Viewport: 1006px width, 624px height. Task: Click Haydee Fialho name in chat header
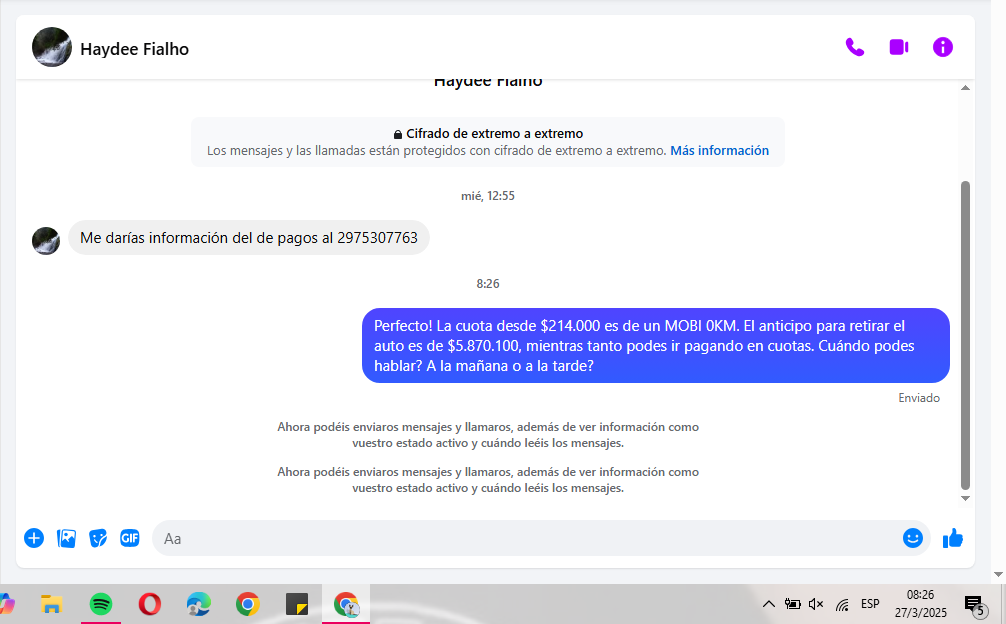tap(135, 49)
